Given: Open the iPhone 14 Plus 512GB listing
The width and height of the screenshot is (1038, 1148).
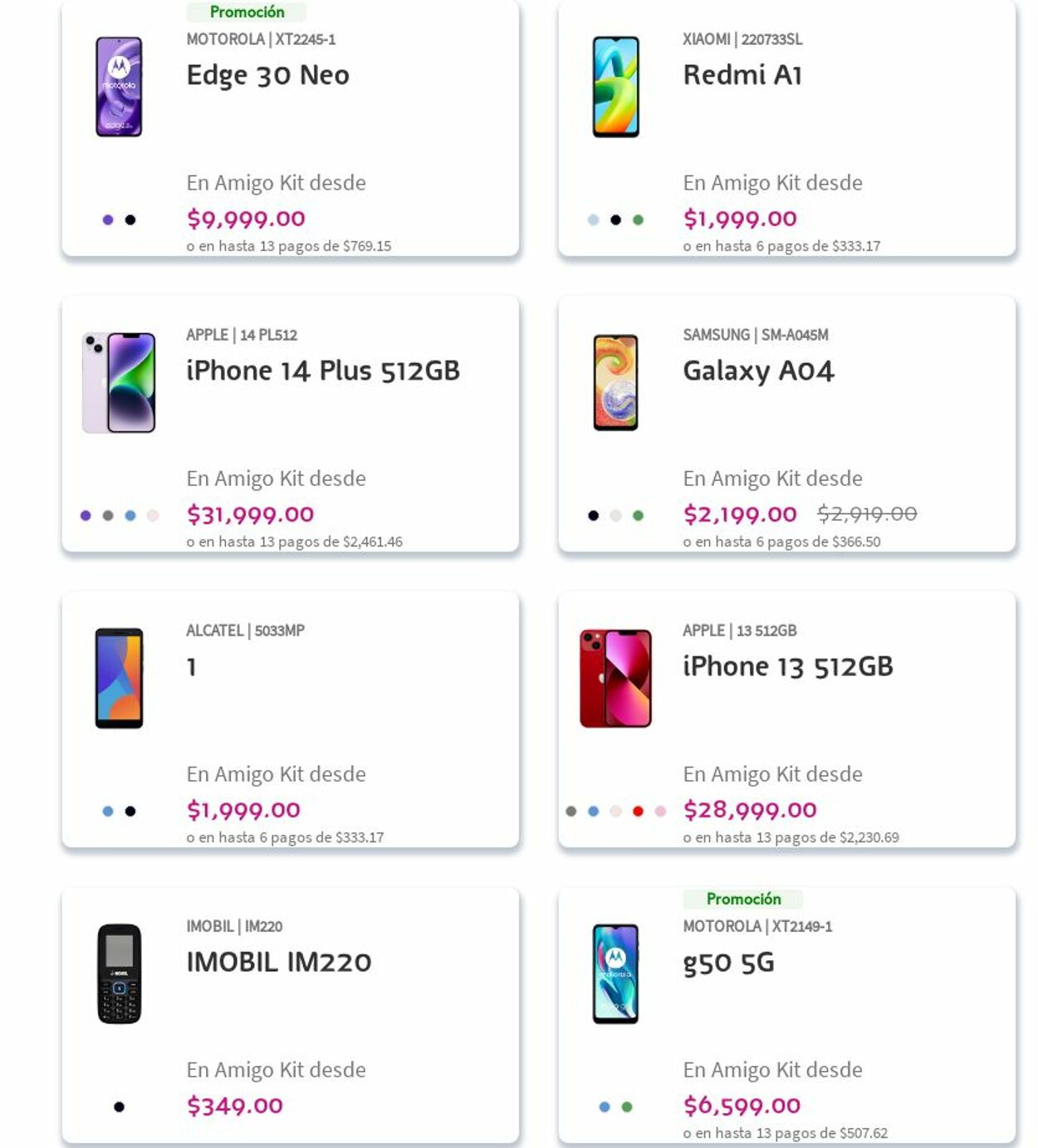Looking at the screenshot, I should click(x=324, y=370).
